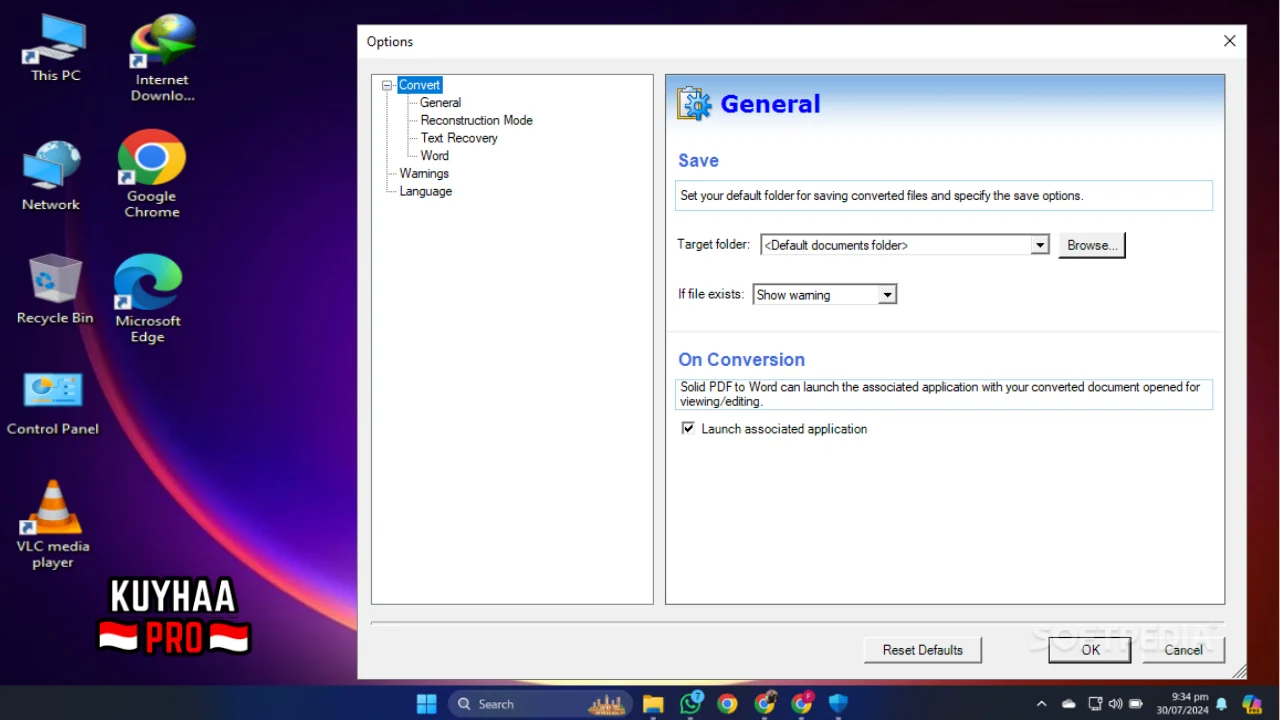Open Language options page
Image resolution: width=1280 pixels, height=720 pixels.
point(426,192)
